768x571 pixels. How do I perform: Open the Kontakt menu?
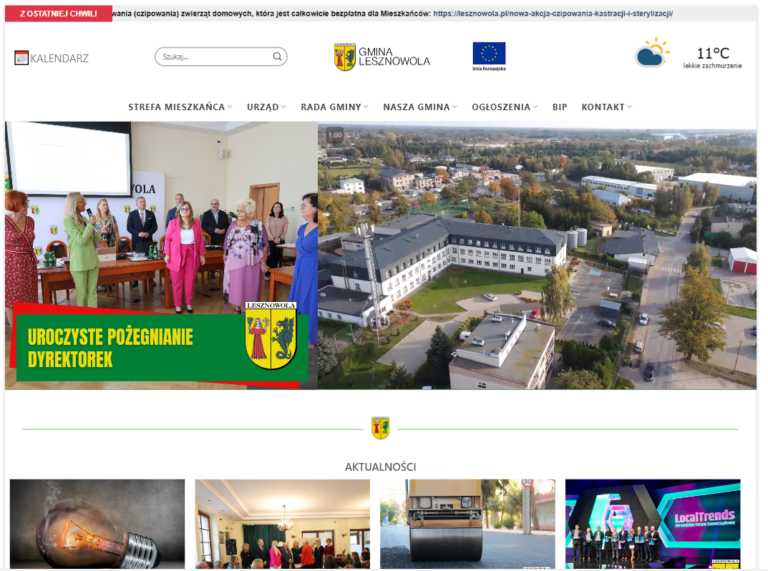[606, 107]
